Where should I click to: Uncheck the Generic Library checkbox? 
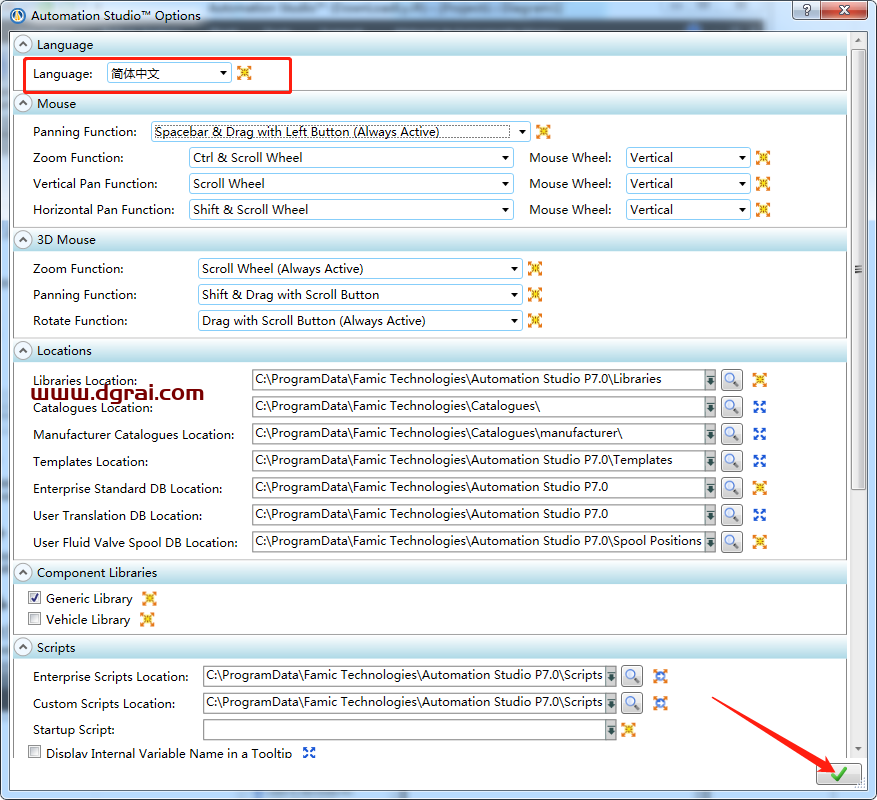coord(34,598)
